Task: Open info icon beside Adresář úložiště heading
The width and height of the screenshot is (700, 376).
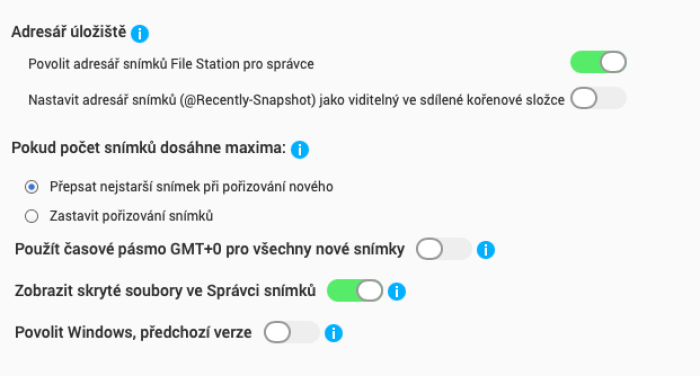Action: [x=140, y=33]
